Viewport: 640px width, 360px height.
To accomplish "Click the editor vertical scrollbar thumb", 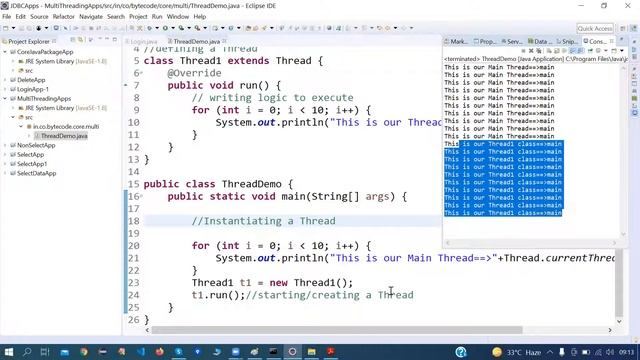I will [619, 283].
